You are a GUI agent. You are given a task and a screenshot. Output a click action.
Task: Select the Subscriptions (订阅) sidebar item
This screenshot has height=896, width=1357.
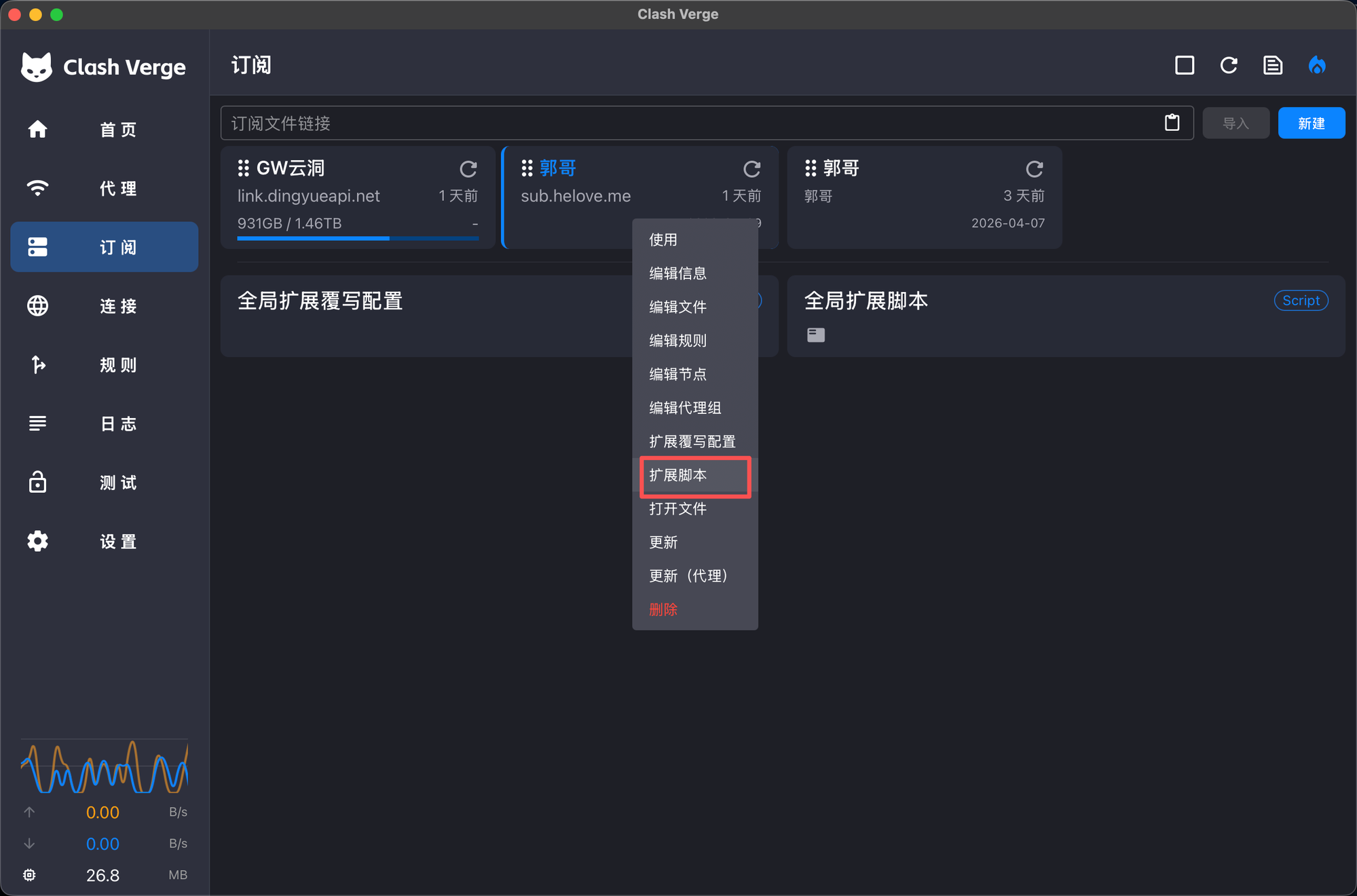pos(105,247)
